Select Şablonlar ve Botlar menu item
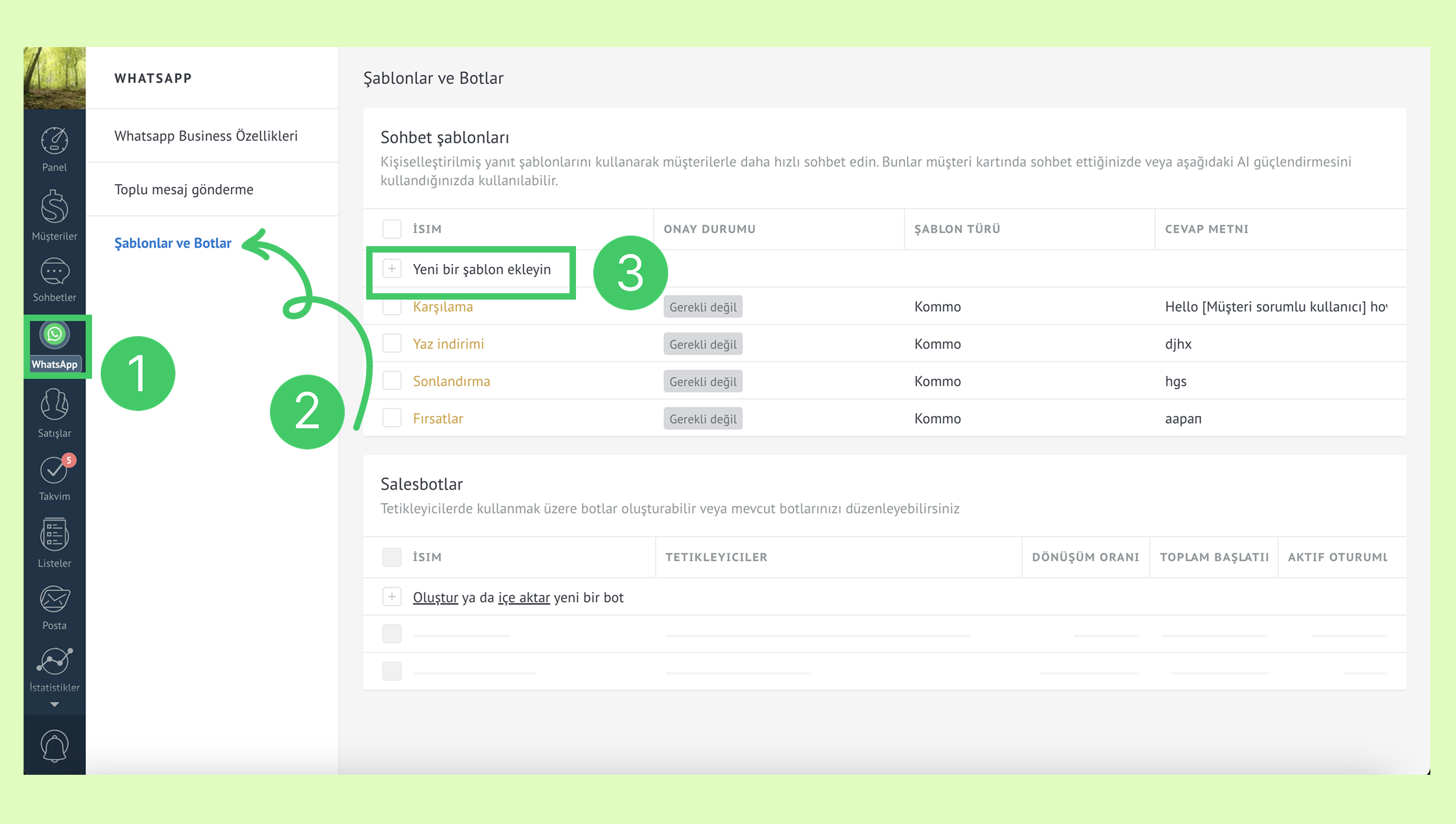 pyautogui.click(x=173, y=243)
